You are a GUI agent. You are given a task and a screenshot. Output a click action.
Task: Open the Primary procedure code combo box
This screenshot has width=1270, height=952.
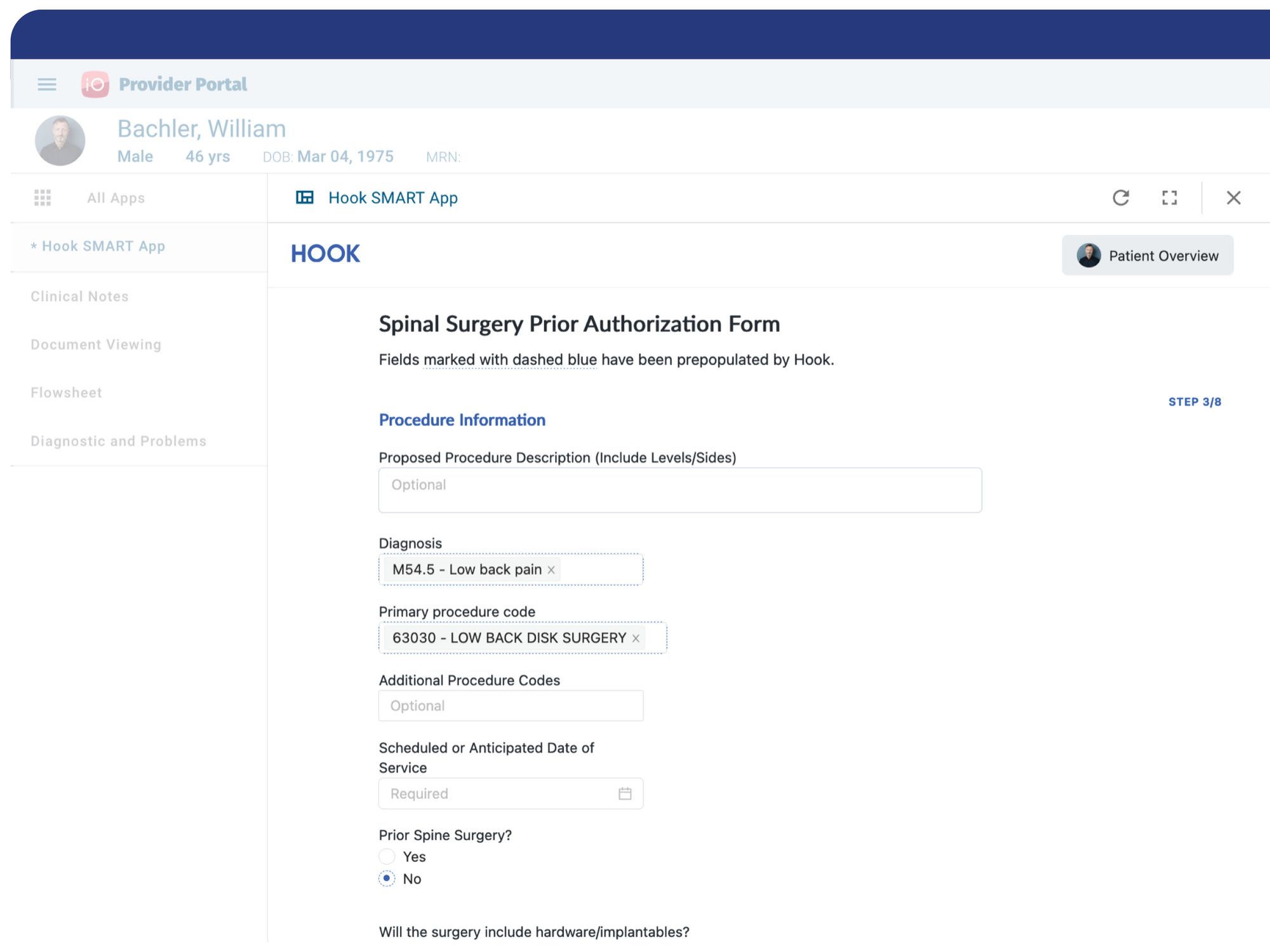(x=655, y=638)
